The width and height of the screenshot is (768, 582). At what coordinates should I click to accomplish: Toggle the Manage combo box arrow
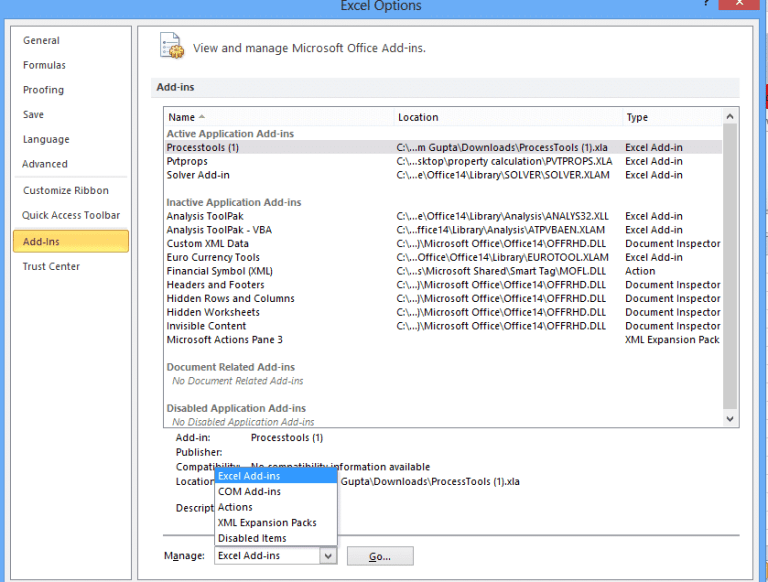click(328, 556)
